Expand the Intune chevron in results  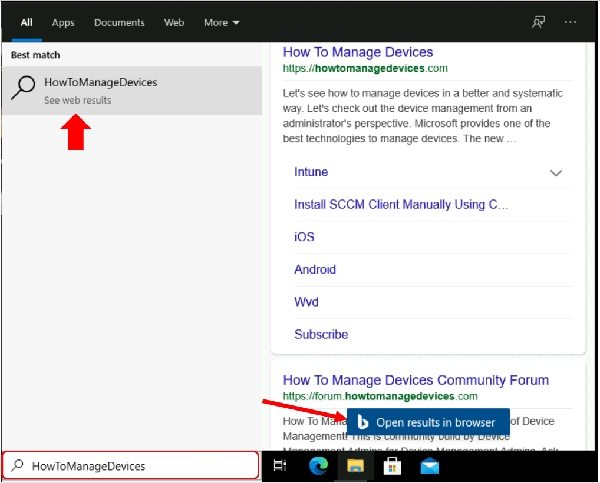point(557,173)
